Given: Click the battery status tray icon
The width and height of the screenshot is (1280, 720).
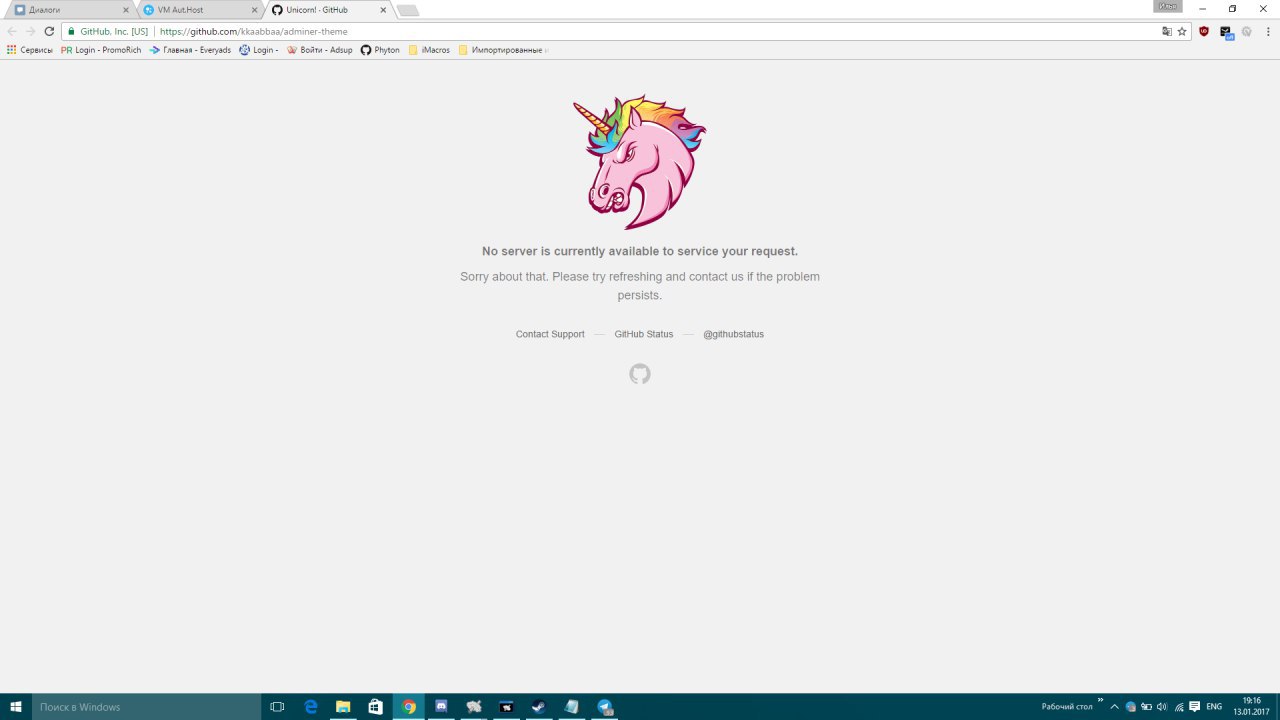Looking at the screenshot, I should coord(1146,706).
